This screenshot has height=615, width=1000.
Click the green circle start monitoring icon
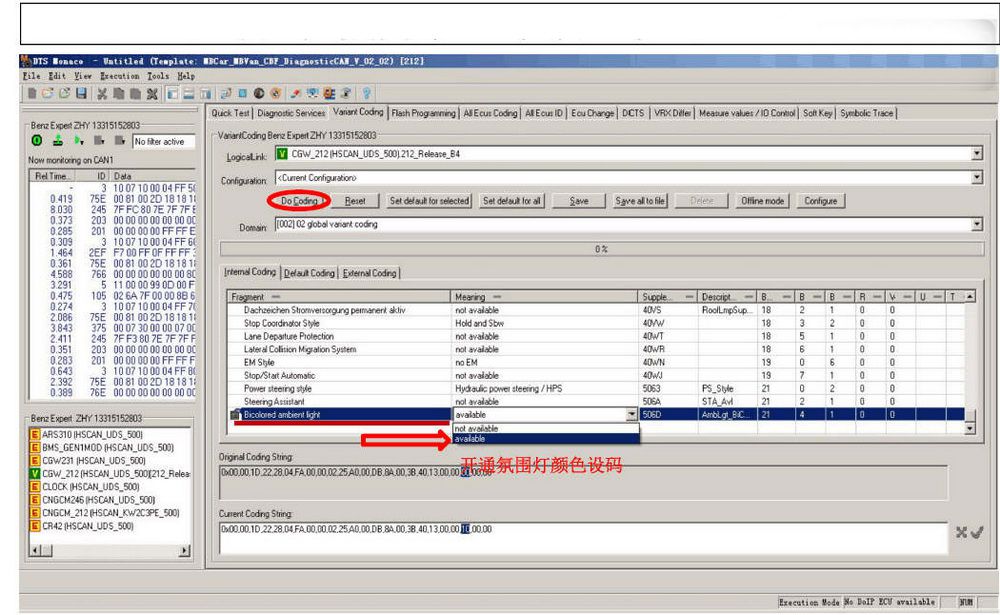click(x=34, y=142)
